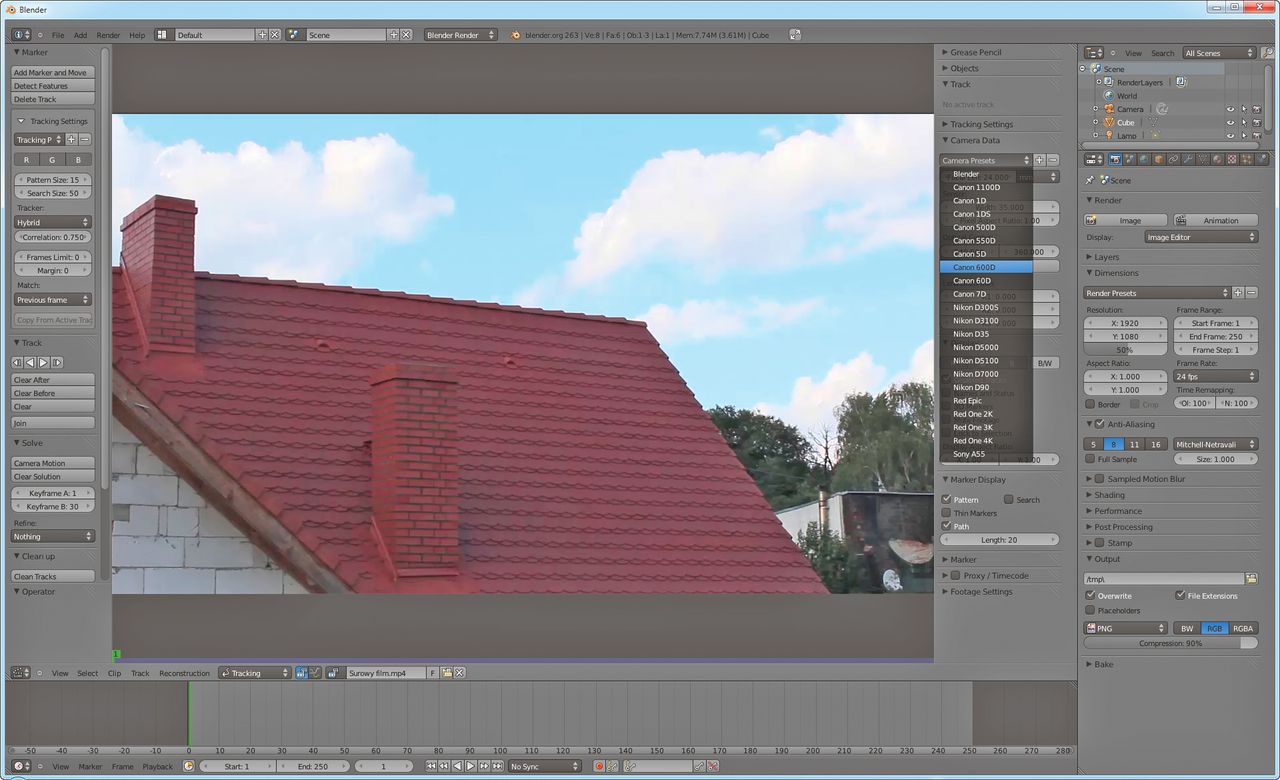Click the pin icon beside Scene breadcrumb

point(1090,180)
